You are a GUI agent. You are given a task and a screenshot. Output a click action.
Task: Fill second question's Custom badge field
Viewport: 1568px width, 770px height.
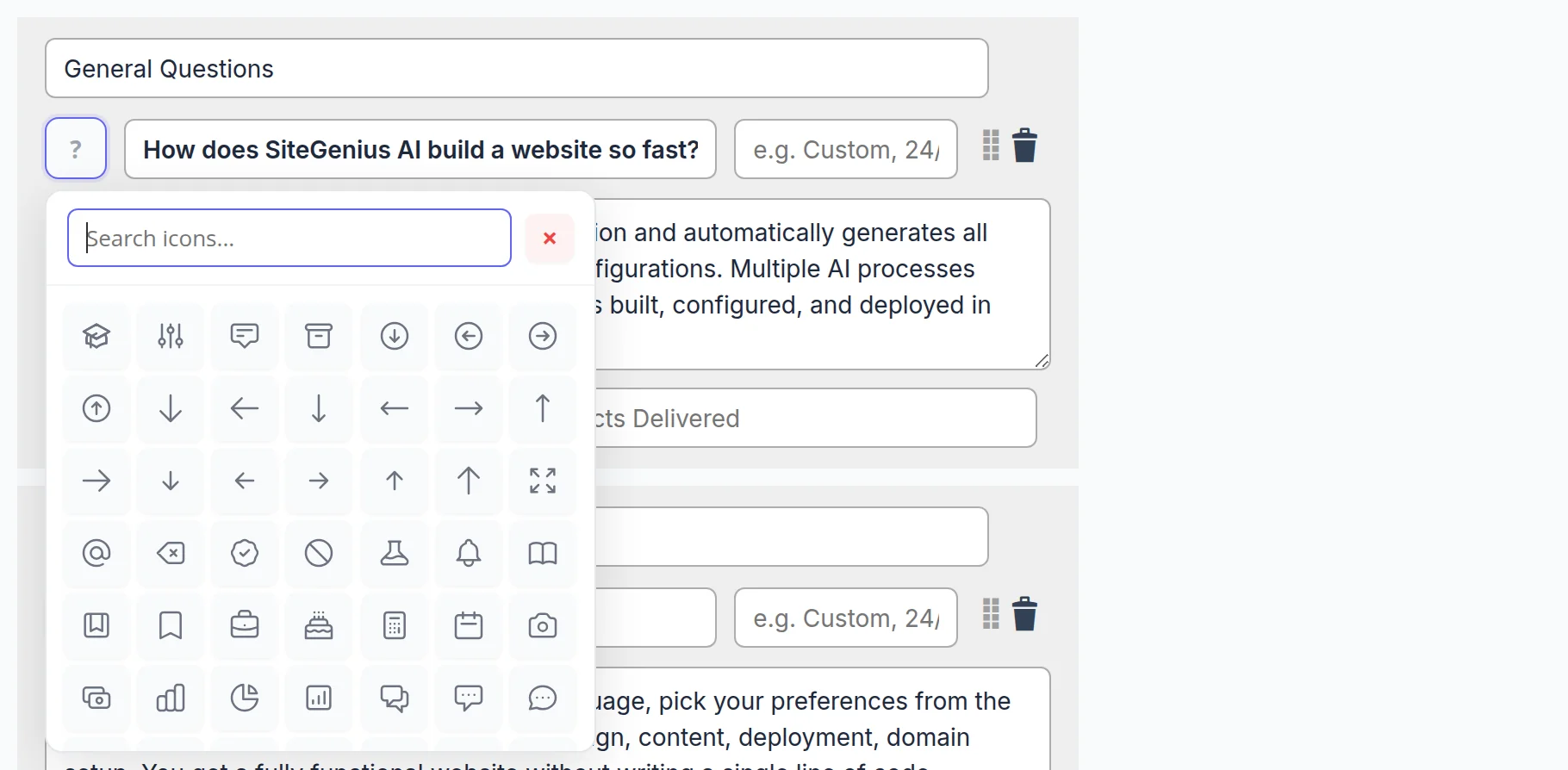click(x=846, y=618)
